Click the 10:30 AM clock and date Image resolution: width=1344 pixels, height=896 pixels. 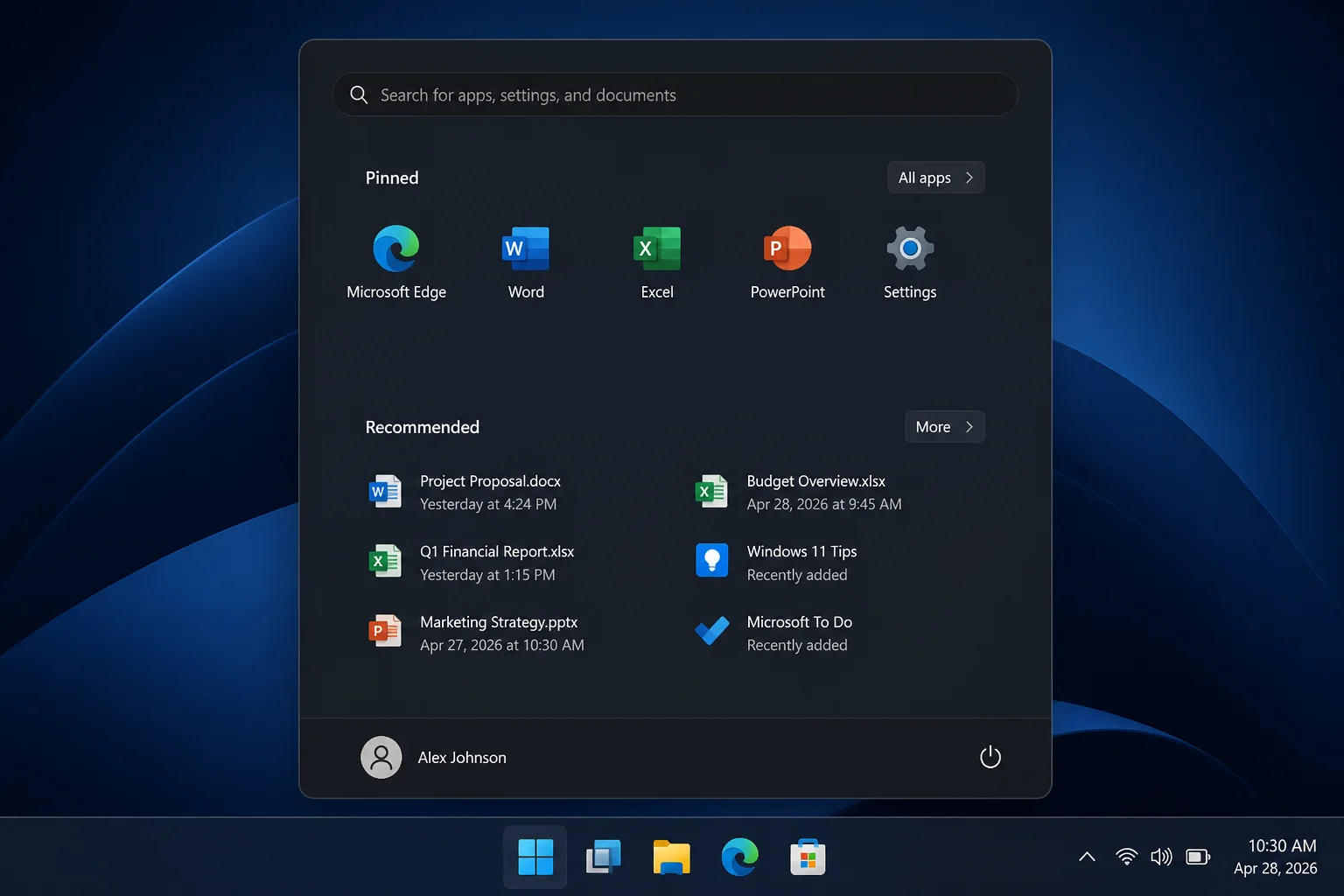tap(1276, 857)
